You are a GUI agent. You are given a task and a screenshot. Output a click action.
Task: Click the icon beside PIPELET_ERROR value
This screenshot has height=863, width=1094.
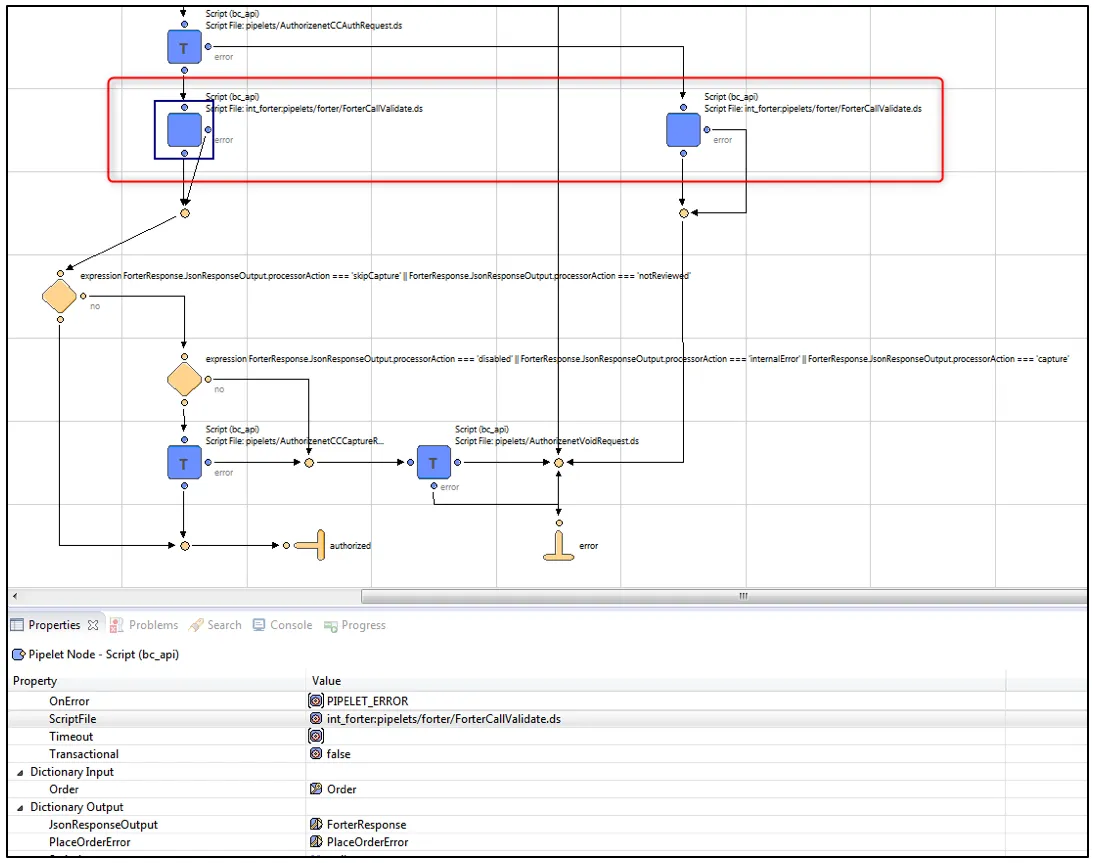(316, 700)
